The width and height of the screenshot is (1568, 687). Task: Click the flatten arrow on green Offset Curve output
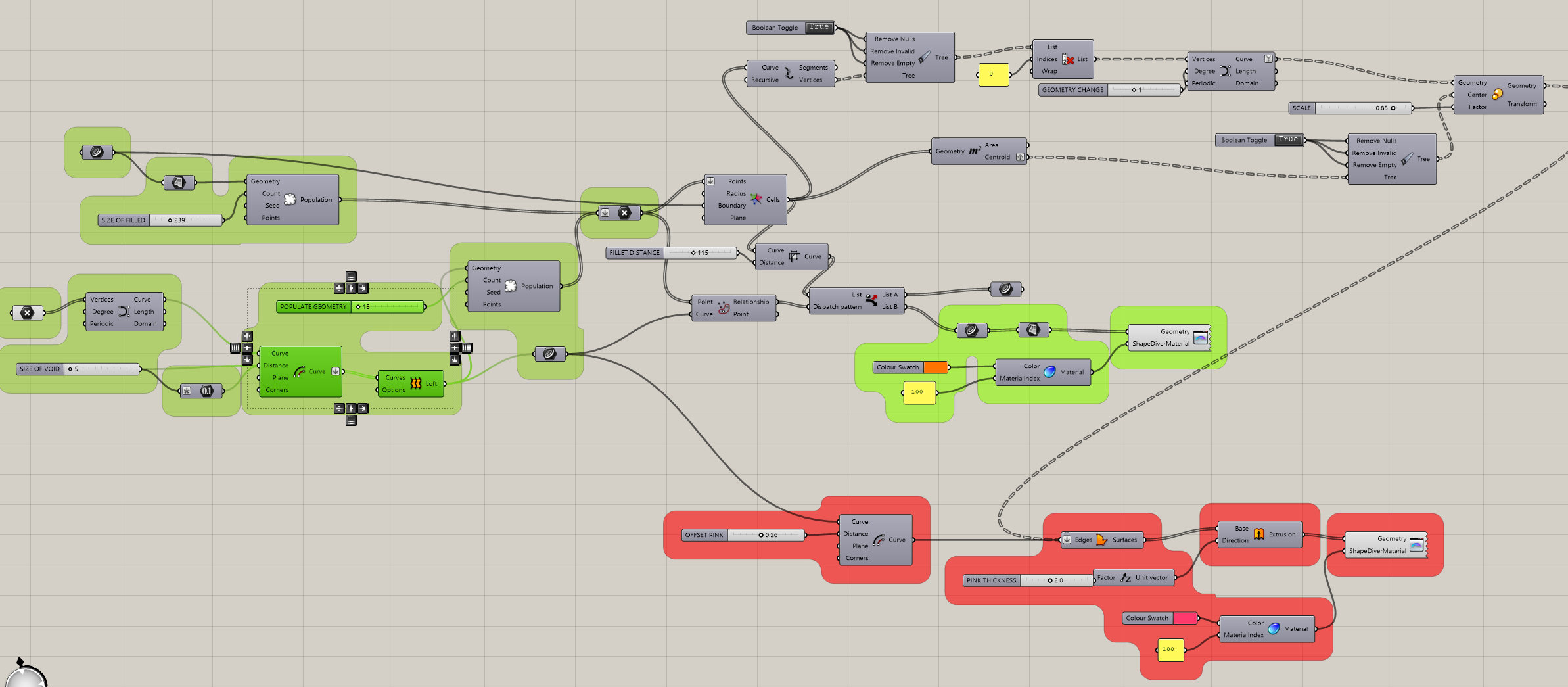(335, 371)
